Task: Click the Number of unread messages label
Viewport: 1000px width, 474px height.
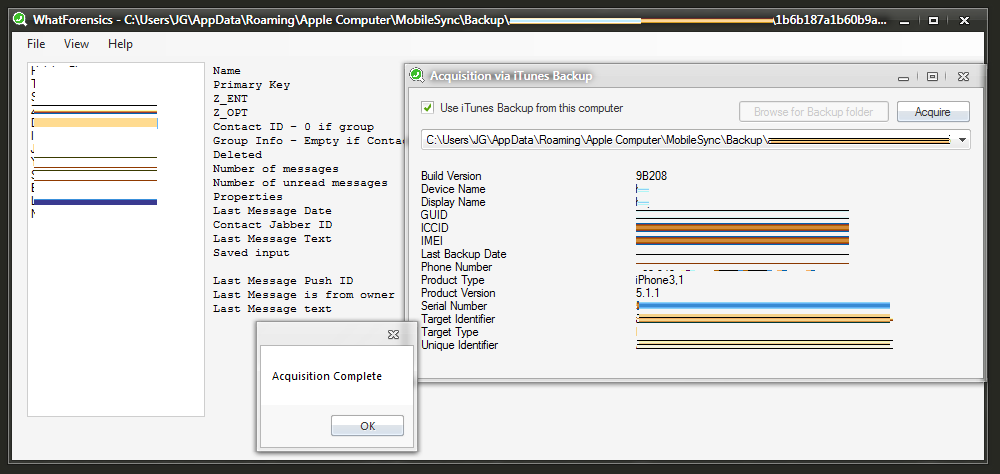Action: [300, 183]
